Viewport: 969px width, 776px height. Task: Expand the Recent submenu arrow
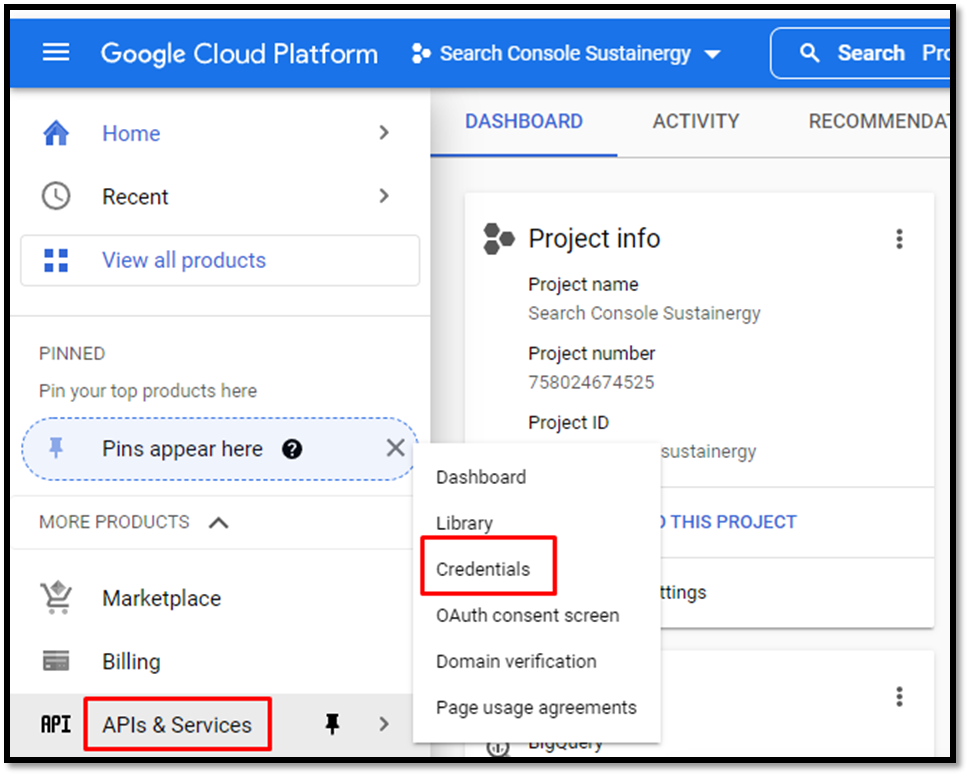384,196
